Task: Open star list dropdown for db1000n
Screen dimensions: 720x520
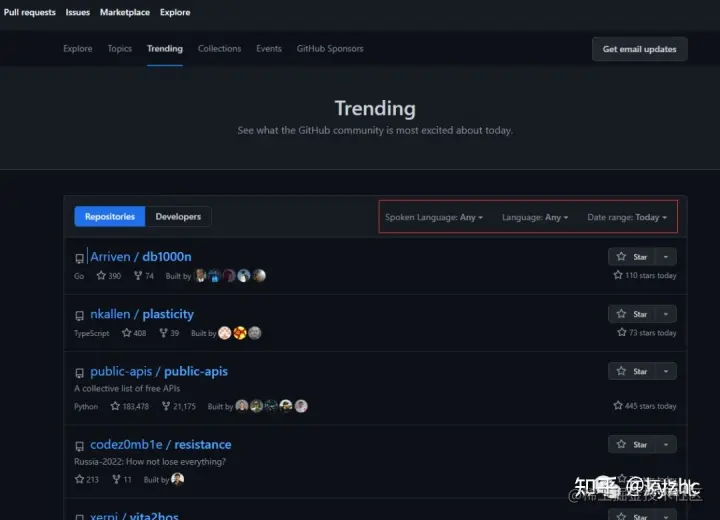Action: click(x=666, y=257)
